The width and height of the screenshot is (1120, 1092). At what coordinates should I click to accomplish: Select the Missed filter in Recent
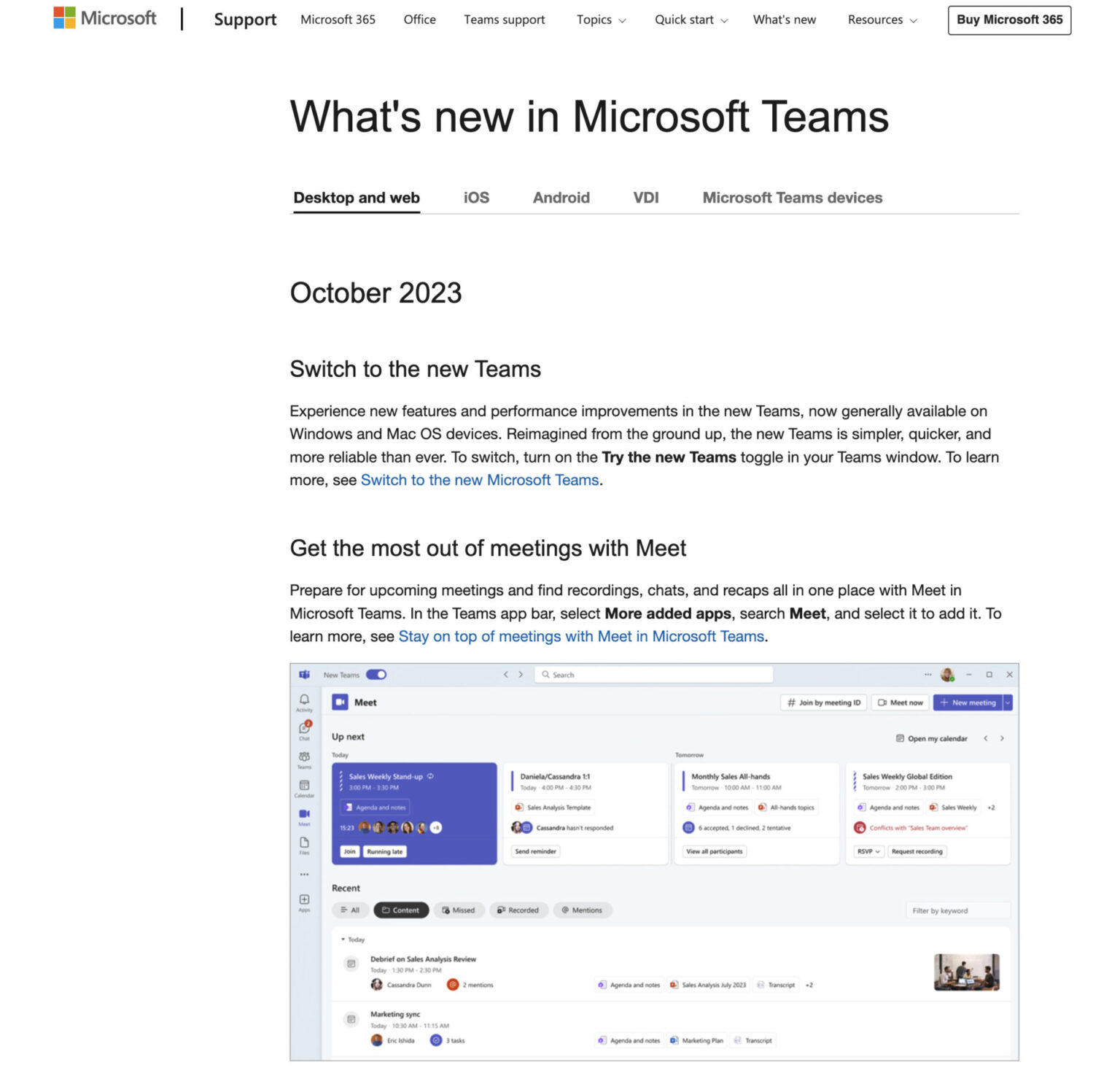click(x=459, y=910)
